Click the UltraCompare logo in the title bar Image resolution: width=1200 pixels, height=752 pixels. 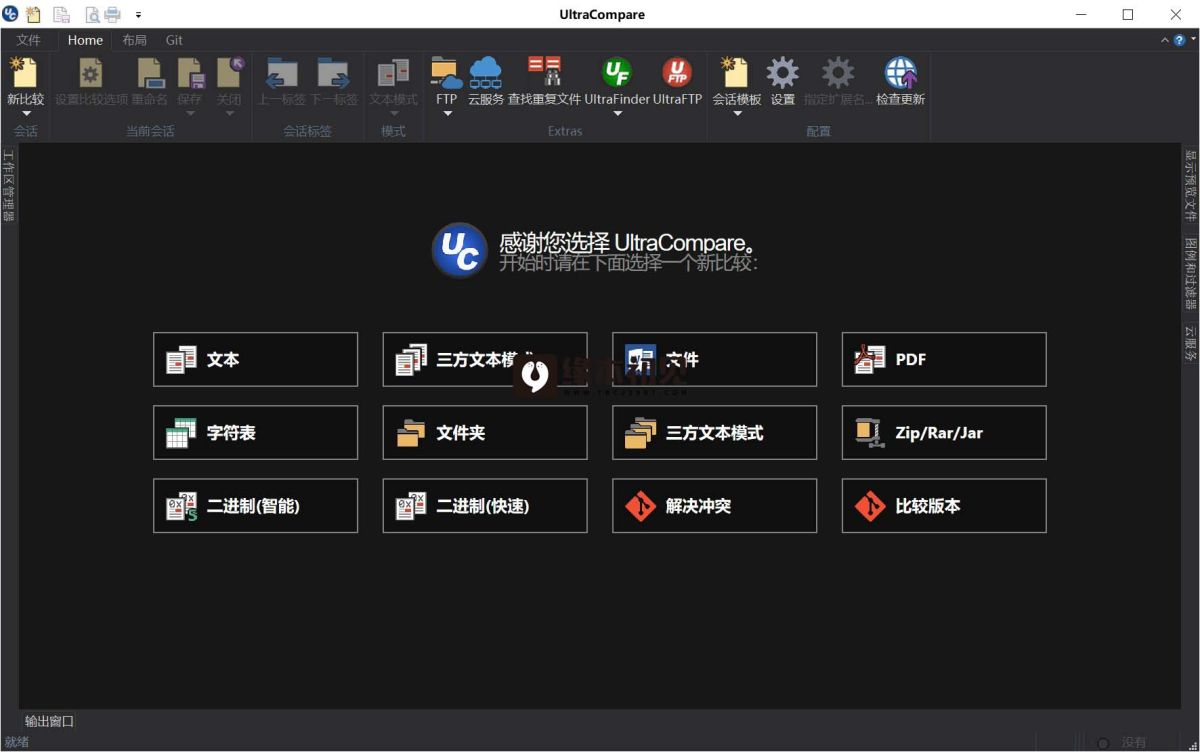tap(11, 14)
